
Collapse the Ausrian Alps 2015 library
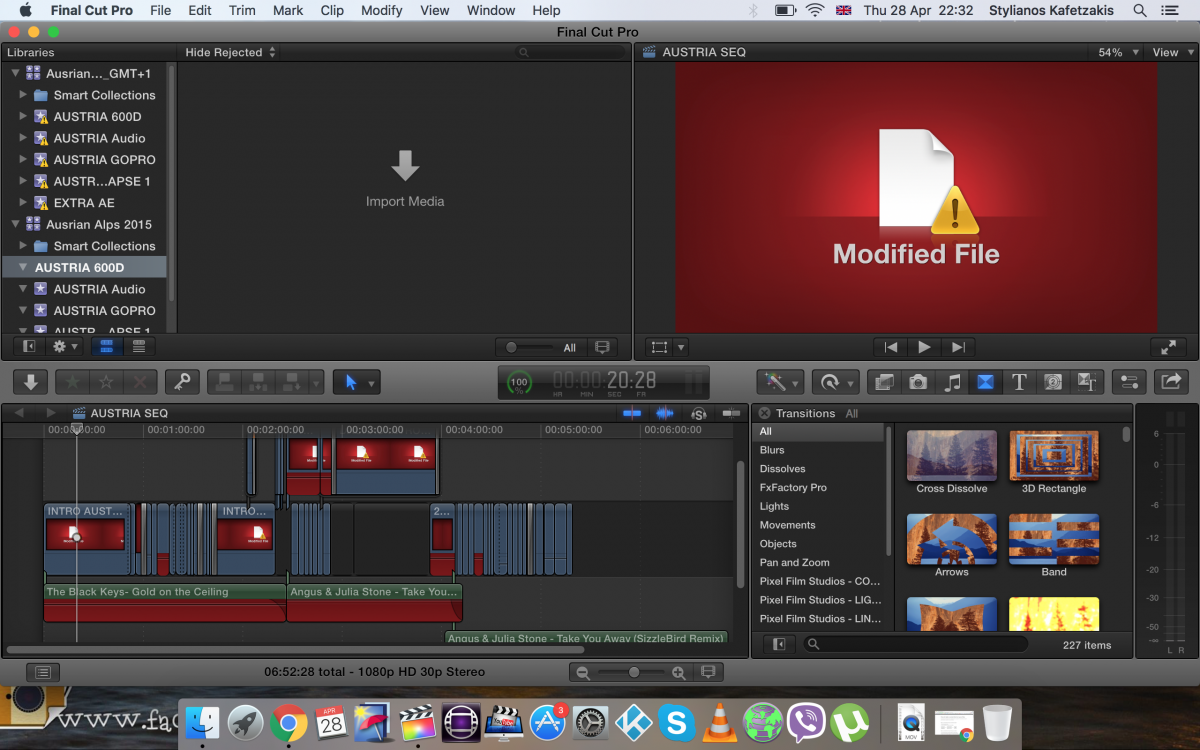coord(15,225)
